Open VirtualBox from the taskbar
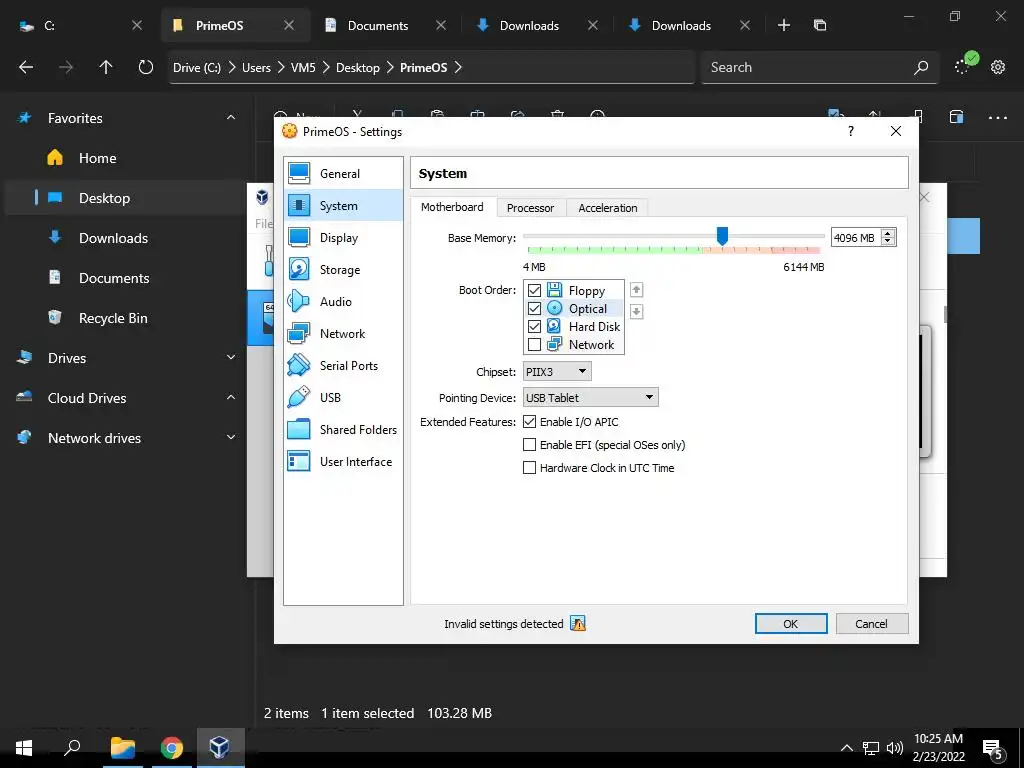1024x768 pixels. (219, 747)
